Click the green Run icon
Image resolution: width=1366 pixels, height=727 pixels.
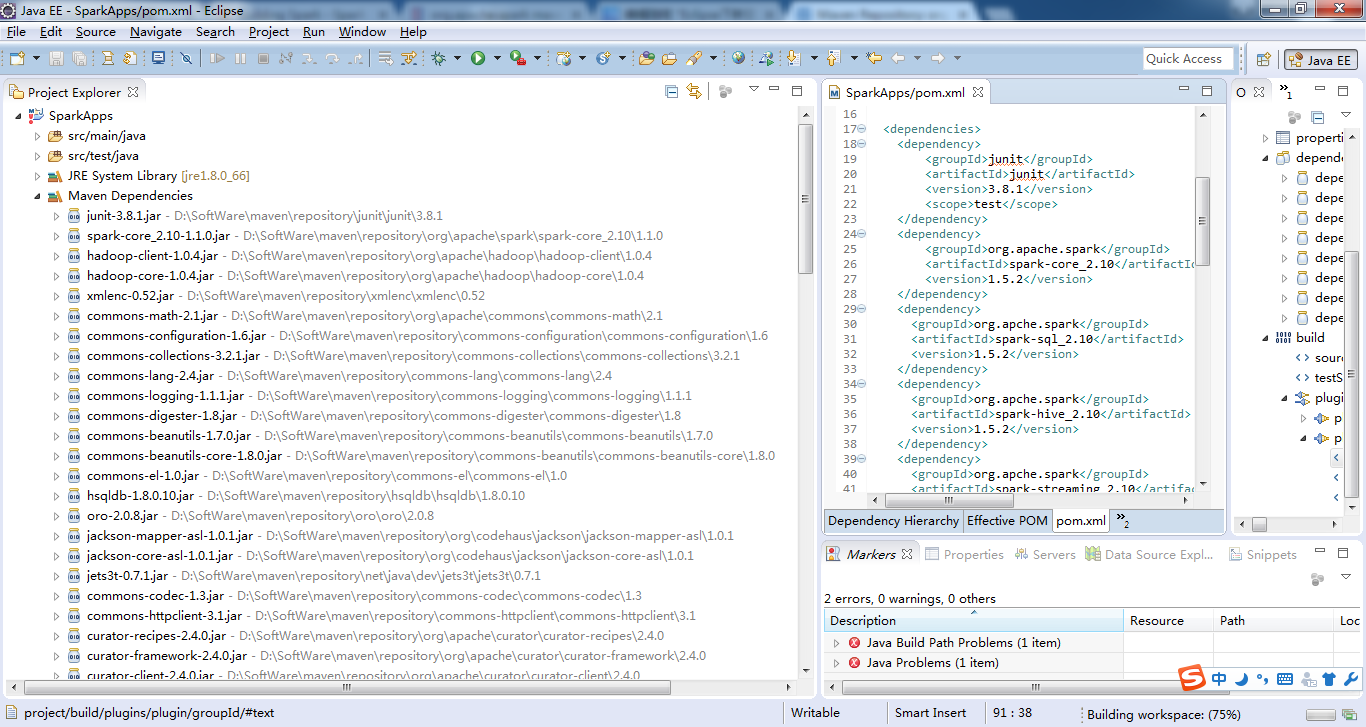click(x=478, y=59)
